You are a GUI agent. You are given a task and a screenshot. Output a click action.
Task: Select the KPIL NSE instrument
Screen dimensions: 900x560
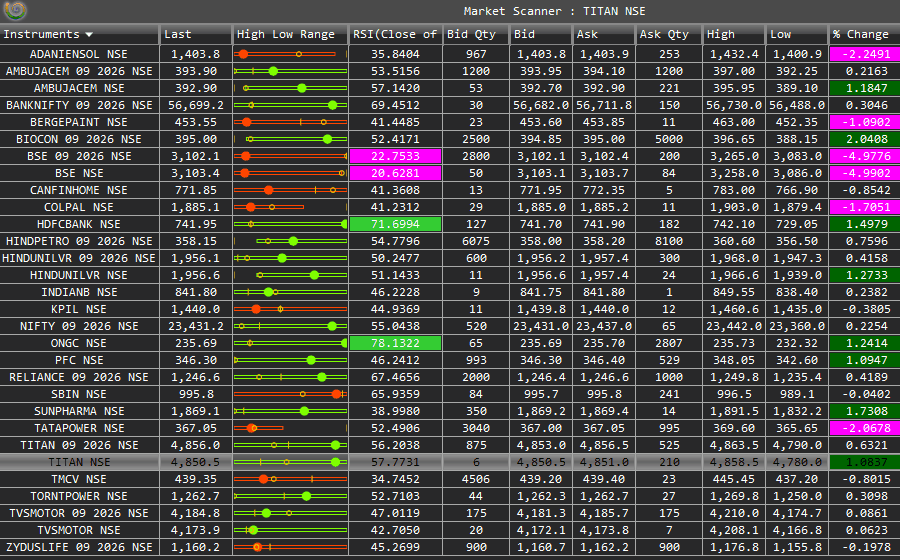(x=79, y=309)
